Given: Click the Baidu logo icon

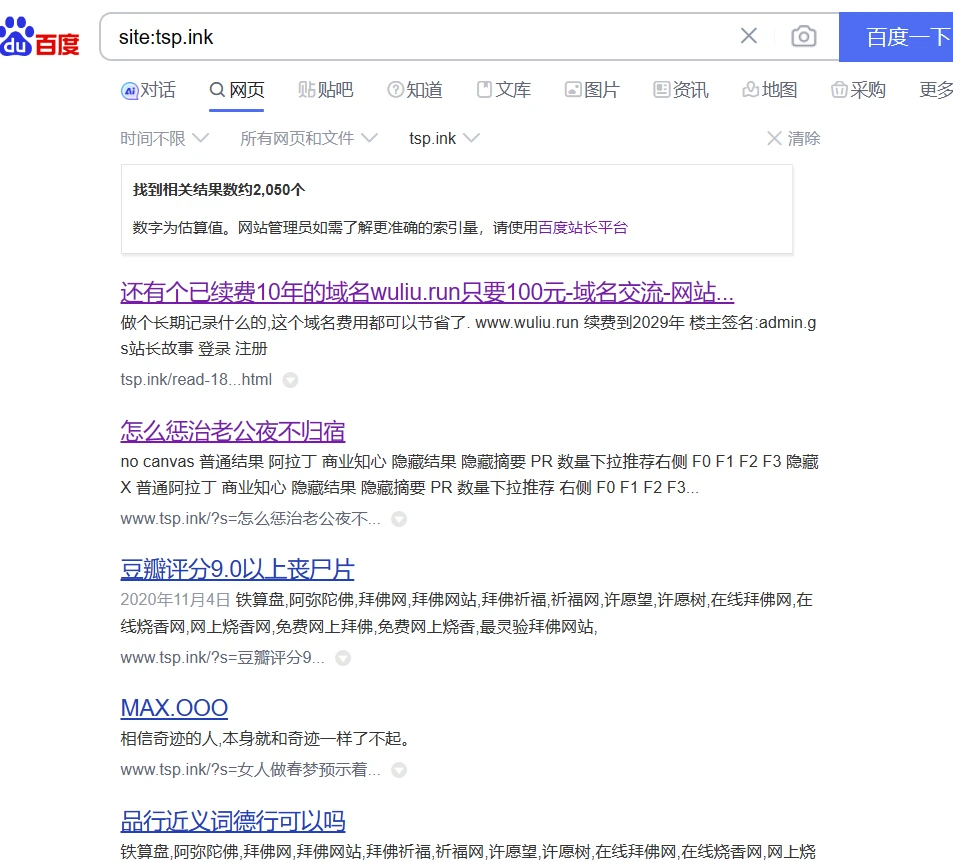Looking at the screenshot, I should (40, 38).
